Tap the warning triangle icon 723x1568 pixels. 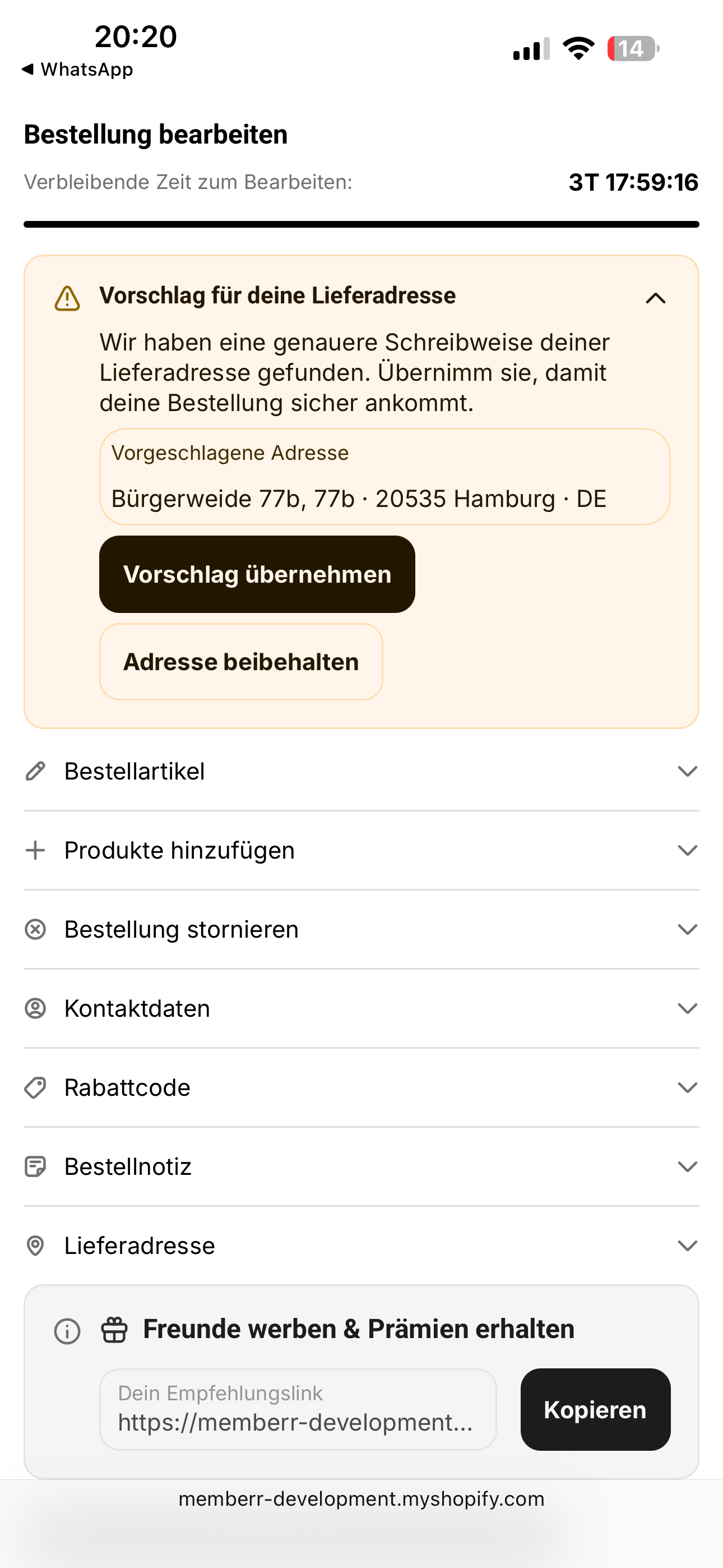click(67, 298)
